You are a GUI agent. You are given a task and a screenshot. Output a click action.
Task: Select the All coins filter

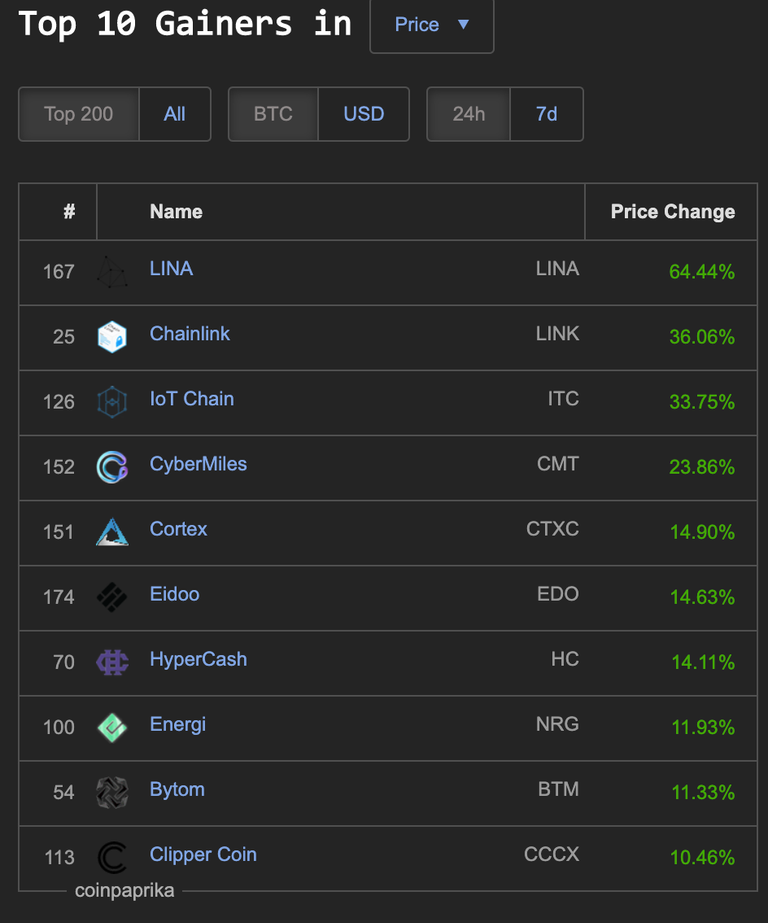click(x=175, y=114)
